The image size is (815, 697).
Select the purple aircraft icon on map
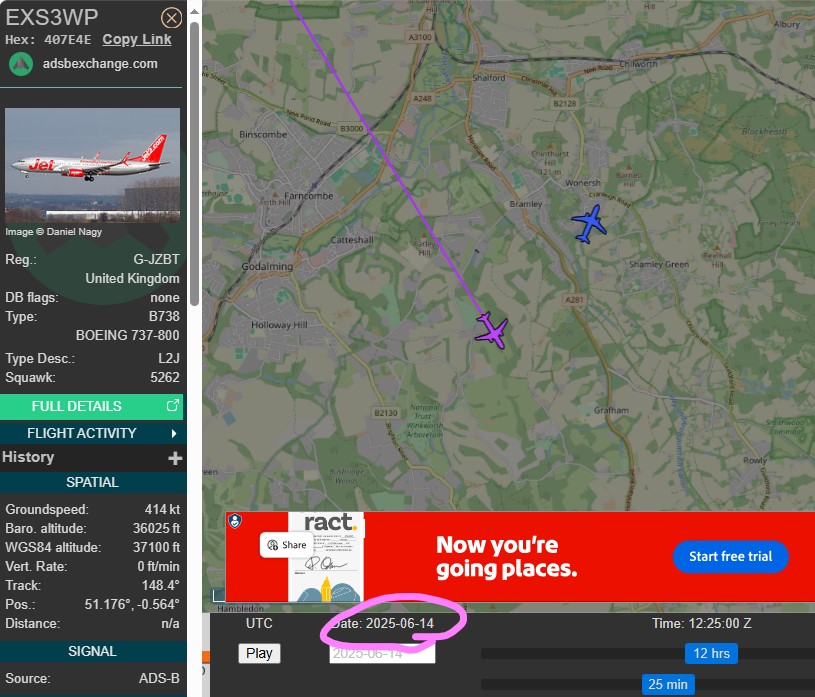(491, 330)
